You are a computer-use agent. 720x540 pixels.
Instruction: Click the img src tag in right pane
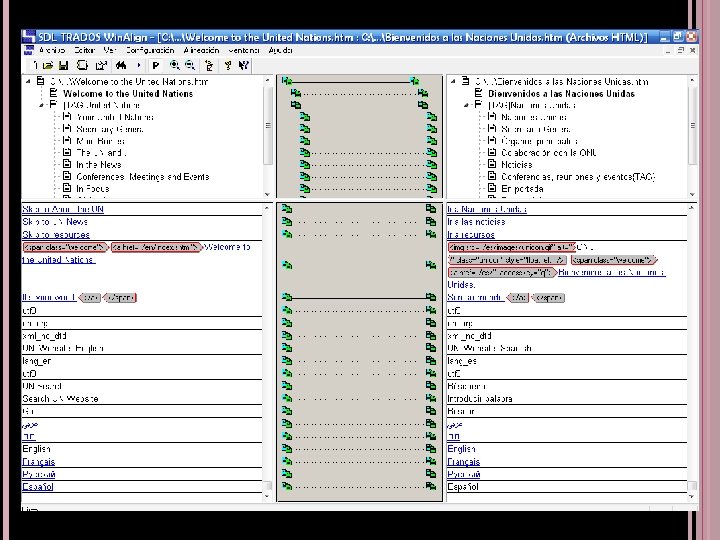click(x=512, y=247)
